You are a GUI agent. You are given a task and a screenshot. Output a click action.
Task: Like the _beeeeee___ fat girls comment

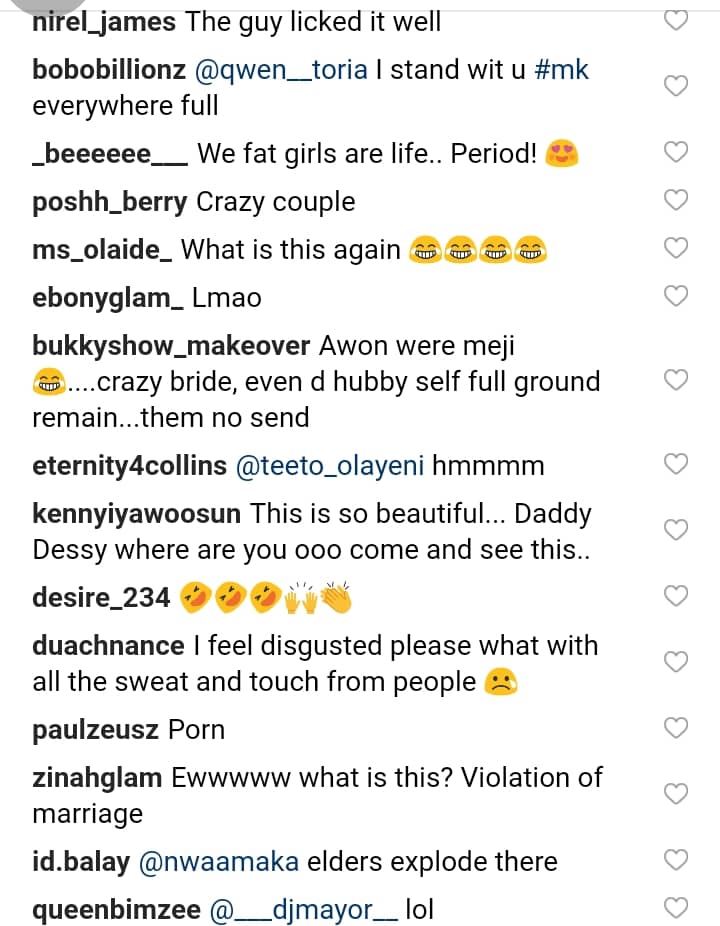677,153
